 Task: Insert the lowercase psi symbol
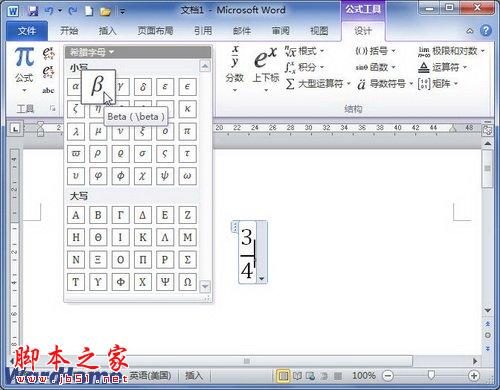[165, 176]
